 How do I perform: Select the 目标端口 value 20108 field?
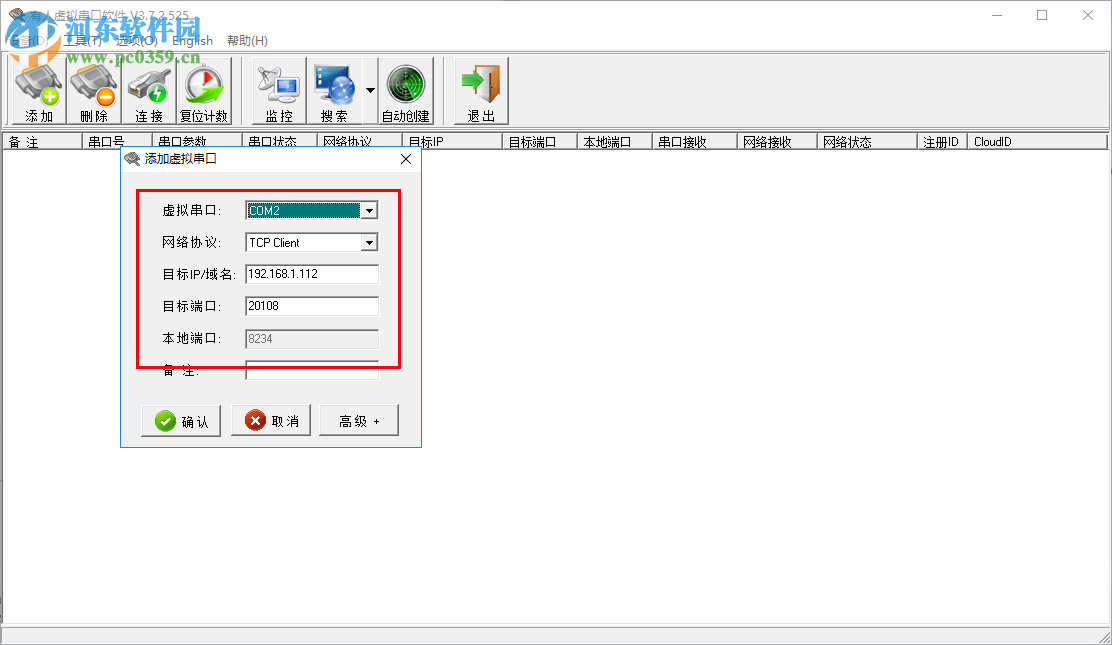pos(311,306)
